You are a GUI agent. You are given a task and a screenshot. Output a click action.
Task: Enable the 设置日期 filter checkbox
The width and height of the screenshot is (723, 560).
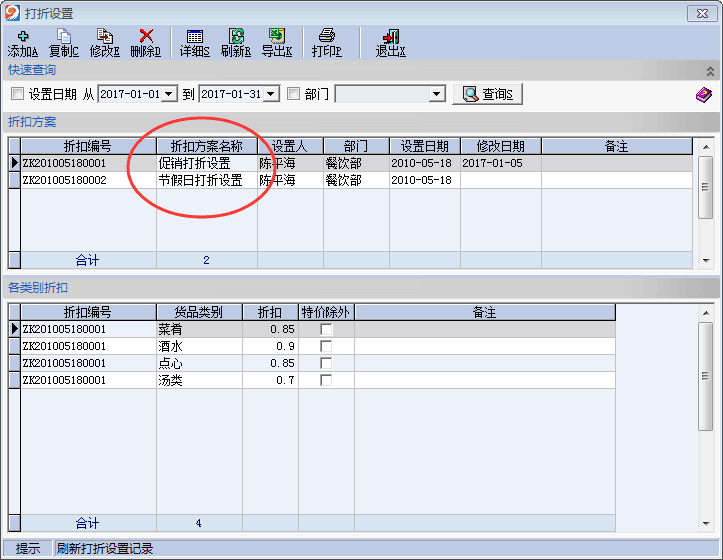(17, 94)
